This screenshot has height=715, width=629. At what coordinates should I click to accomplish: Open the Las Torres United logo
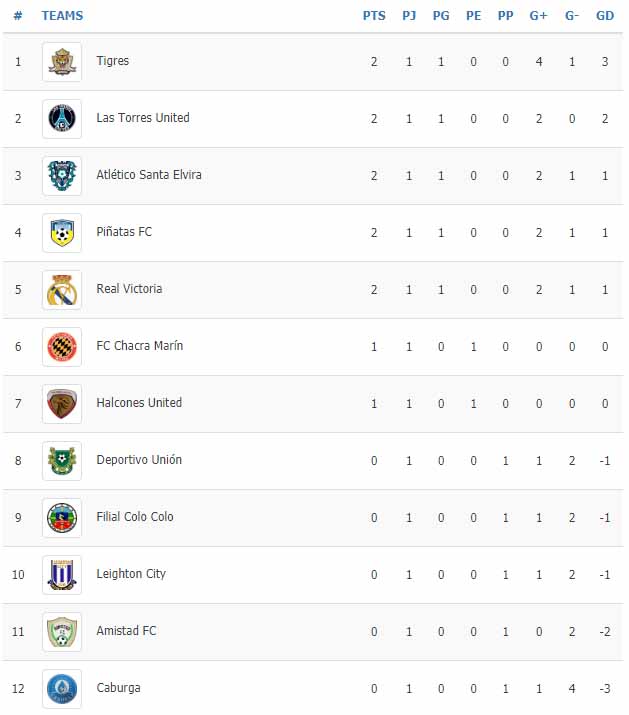coord(62,119)
